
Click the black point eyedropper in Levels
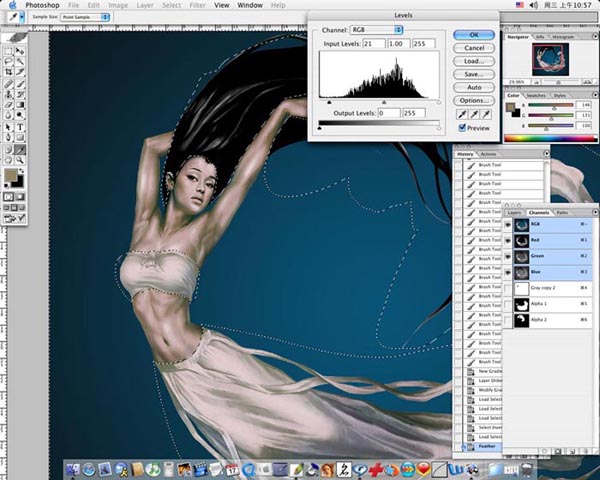pos(461,115)
